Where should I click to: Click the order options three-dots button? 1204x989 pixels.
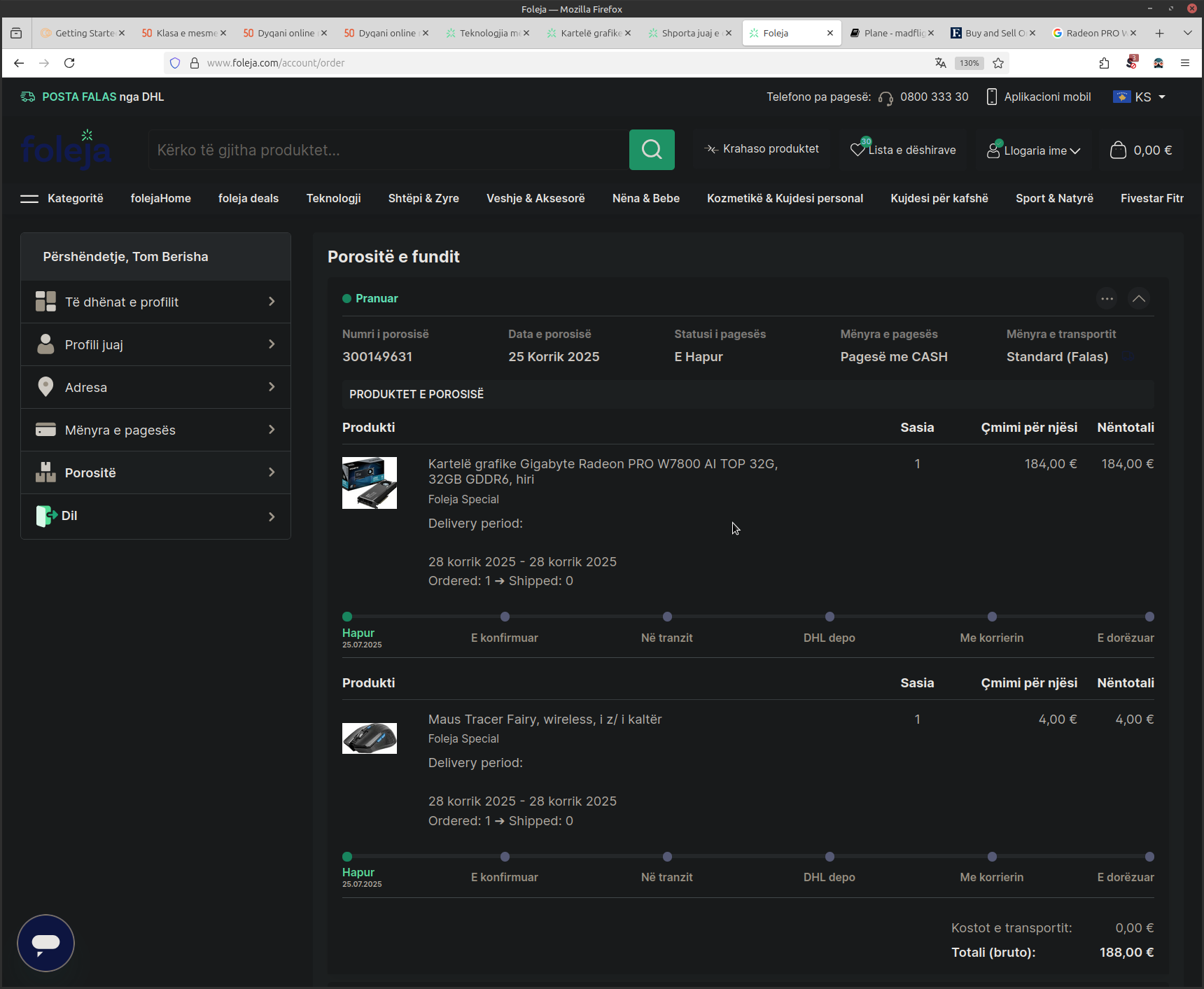1107,299
